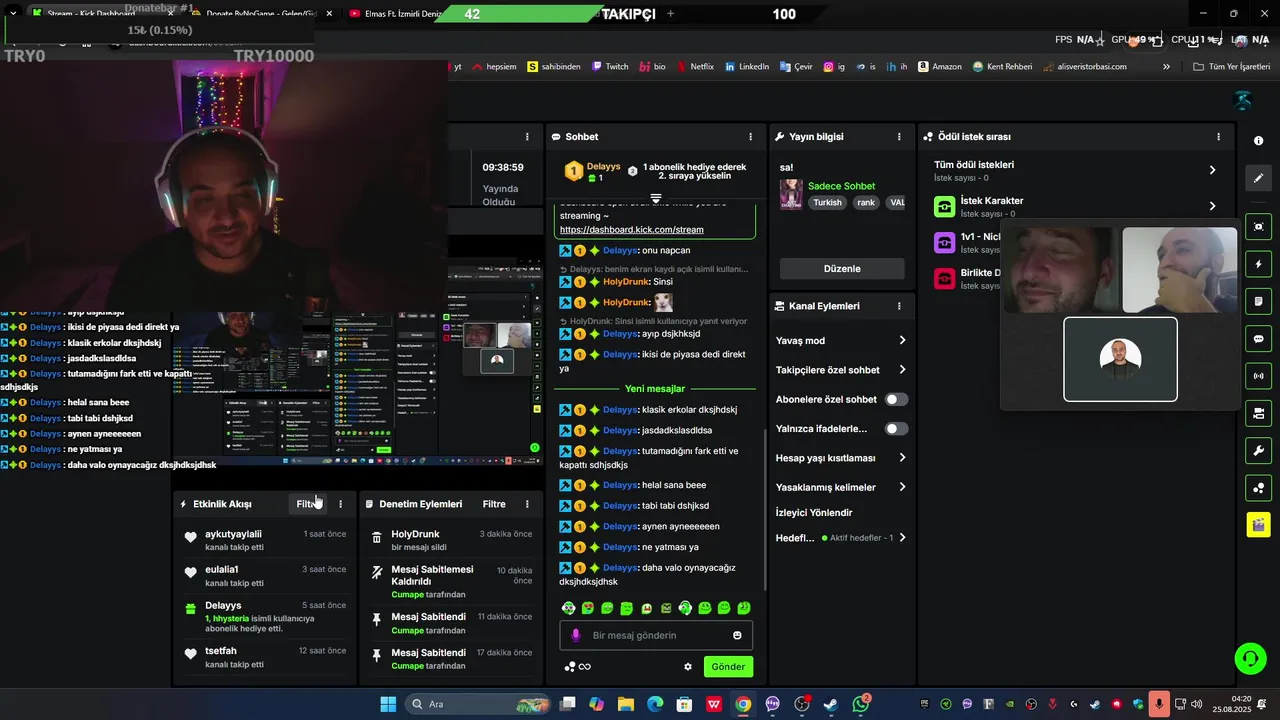Open the info icon in right sidebar
The height and width of the screenshot is (720, 1280).
(1258, 141)
